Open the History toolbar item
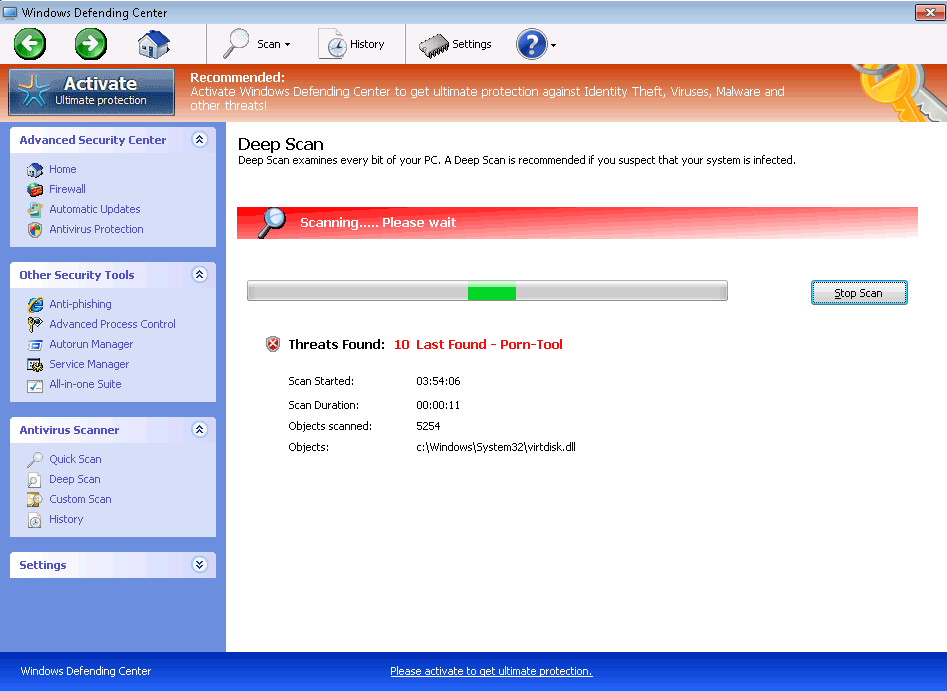 [x=352, y=44]
